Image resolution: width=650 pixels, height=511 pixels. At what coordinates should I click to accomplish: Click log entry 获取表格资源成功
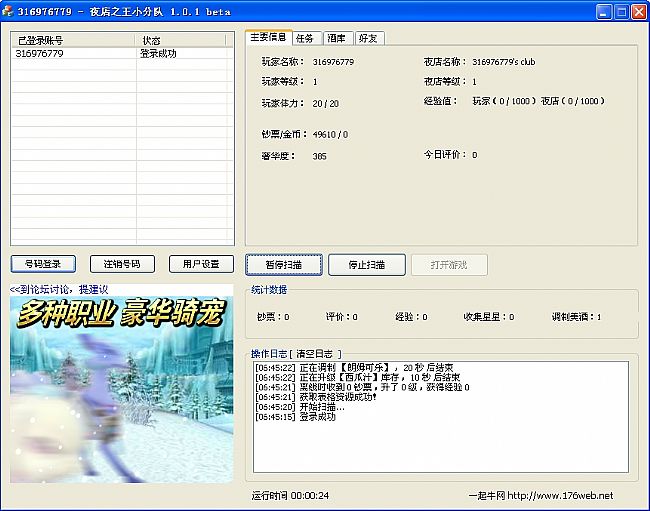(x=316, y=397)
